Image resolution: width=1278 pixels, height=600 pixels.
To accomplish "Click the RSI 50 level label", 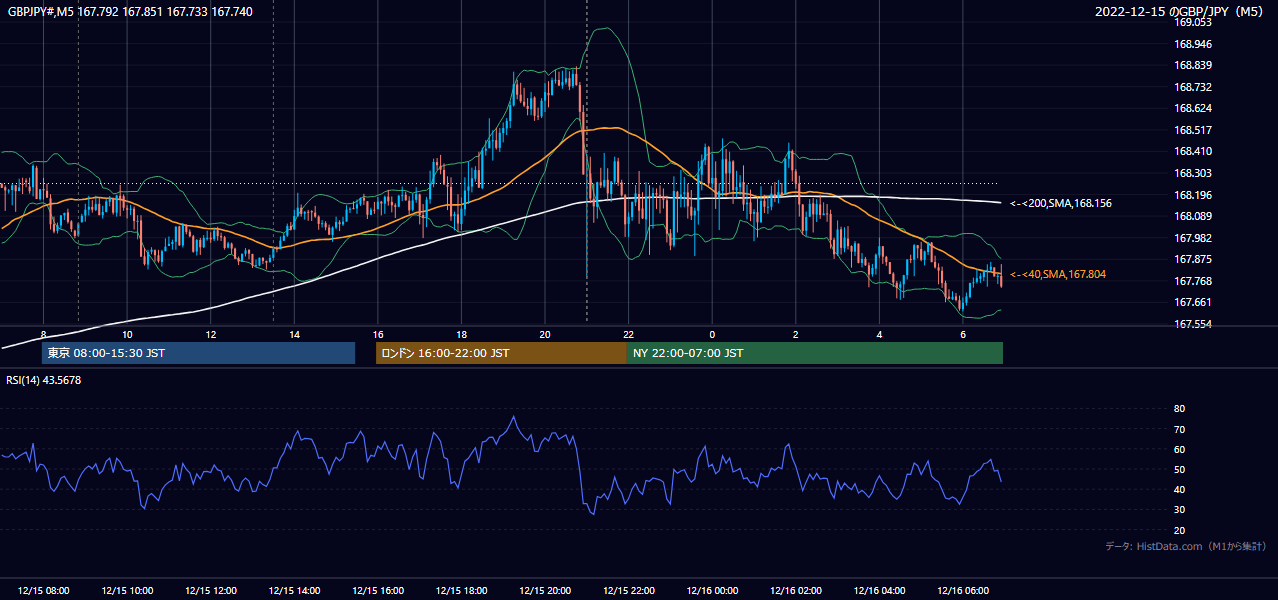I will click(1179, 469).
